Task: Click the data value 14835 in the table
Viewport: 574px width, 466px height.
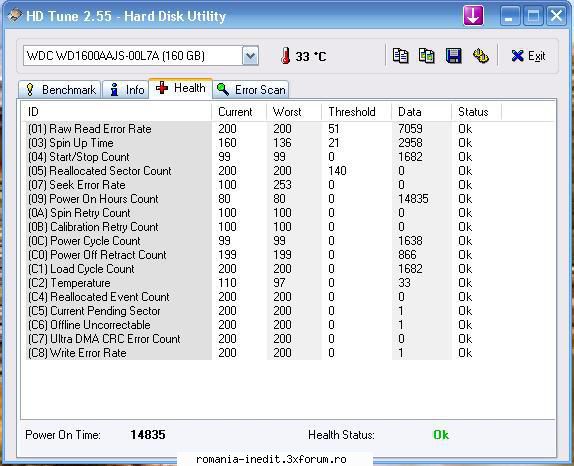Action: click(413, 199)
